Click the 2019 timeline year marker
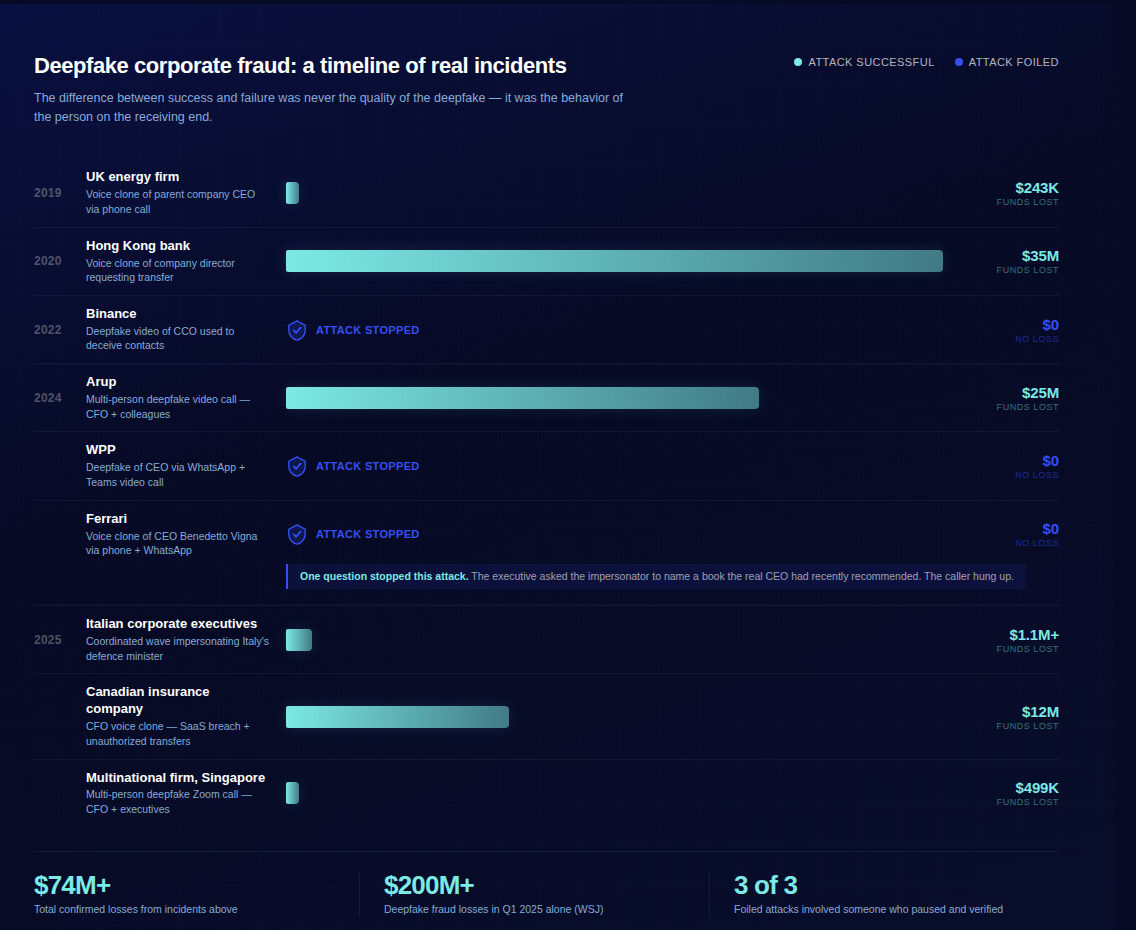The height and width of the screenshot is (930, 1136). tap(47, 193)
